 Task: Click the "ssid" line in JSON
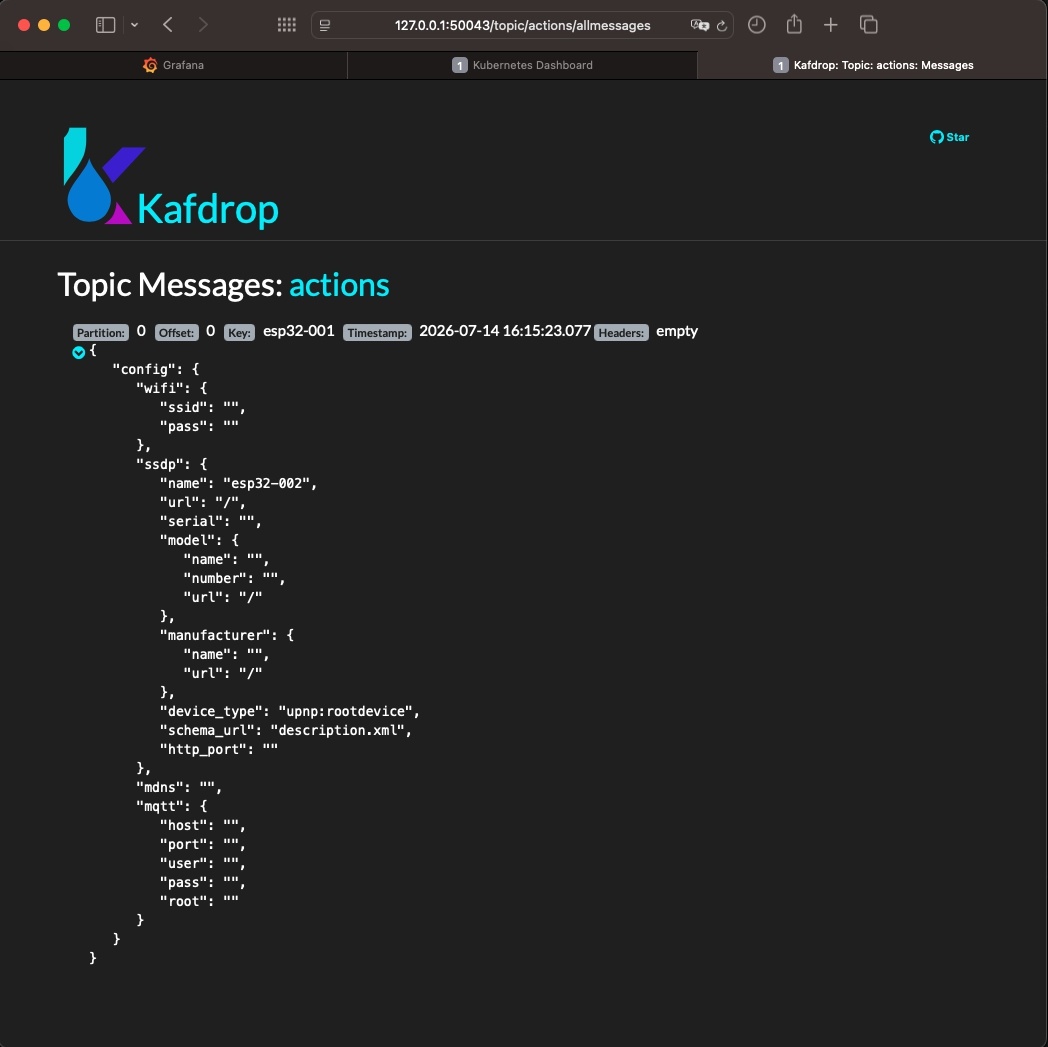203,407
